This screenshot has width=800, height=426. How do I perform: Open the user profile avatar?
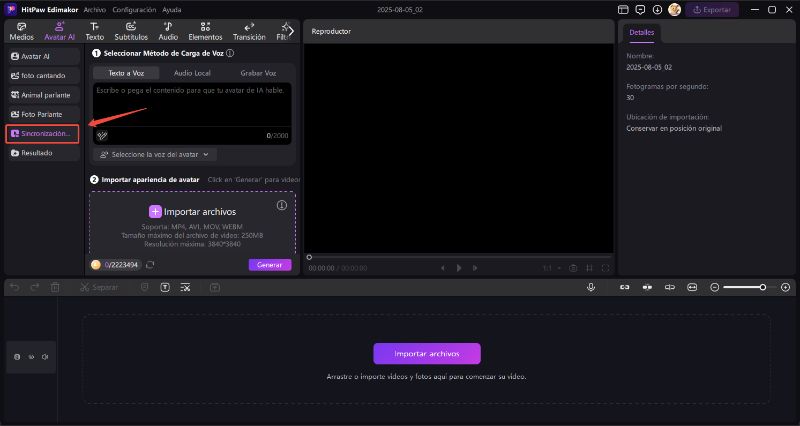[674, 9]
